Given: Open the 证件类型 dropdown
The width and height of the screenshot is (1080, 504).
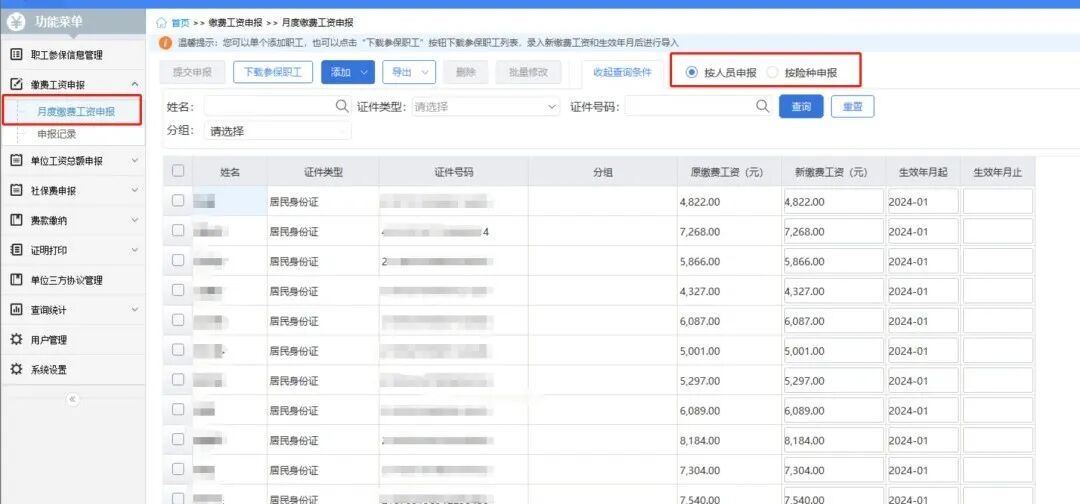Looking at the screenshot, I should 486,107.
